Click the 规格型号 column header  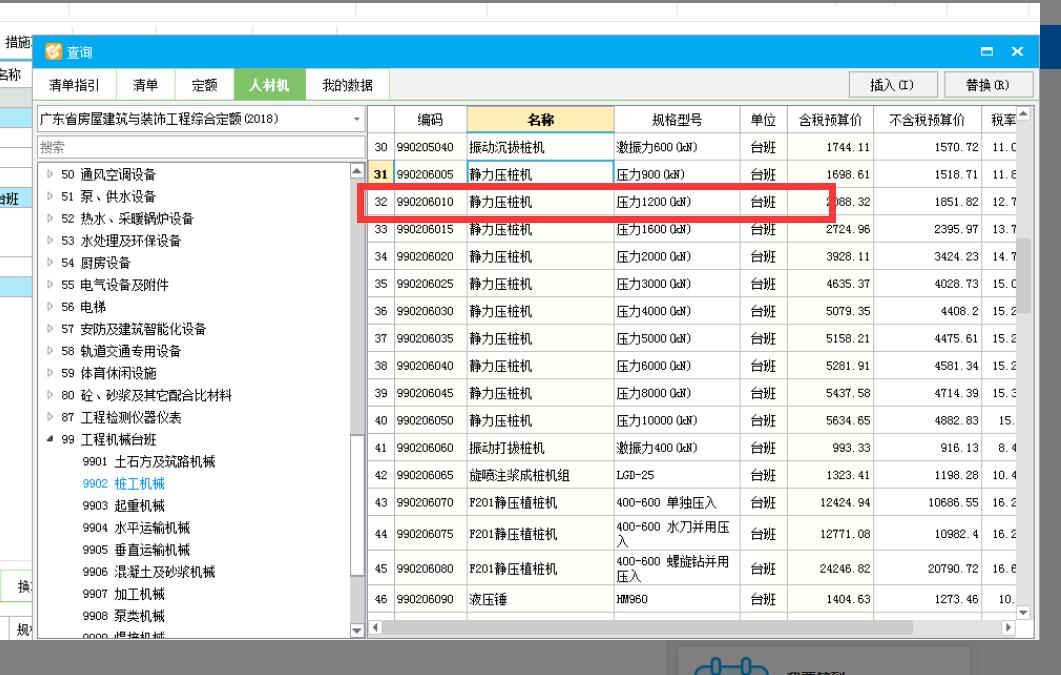click(677, 120)
